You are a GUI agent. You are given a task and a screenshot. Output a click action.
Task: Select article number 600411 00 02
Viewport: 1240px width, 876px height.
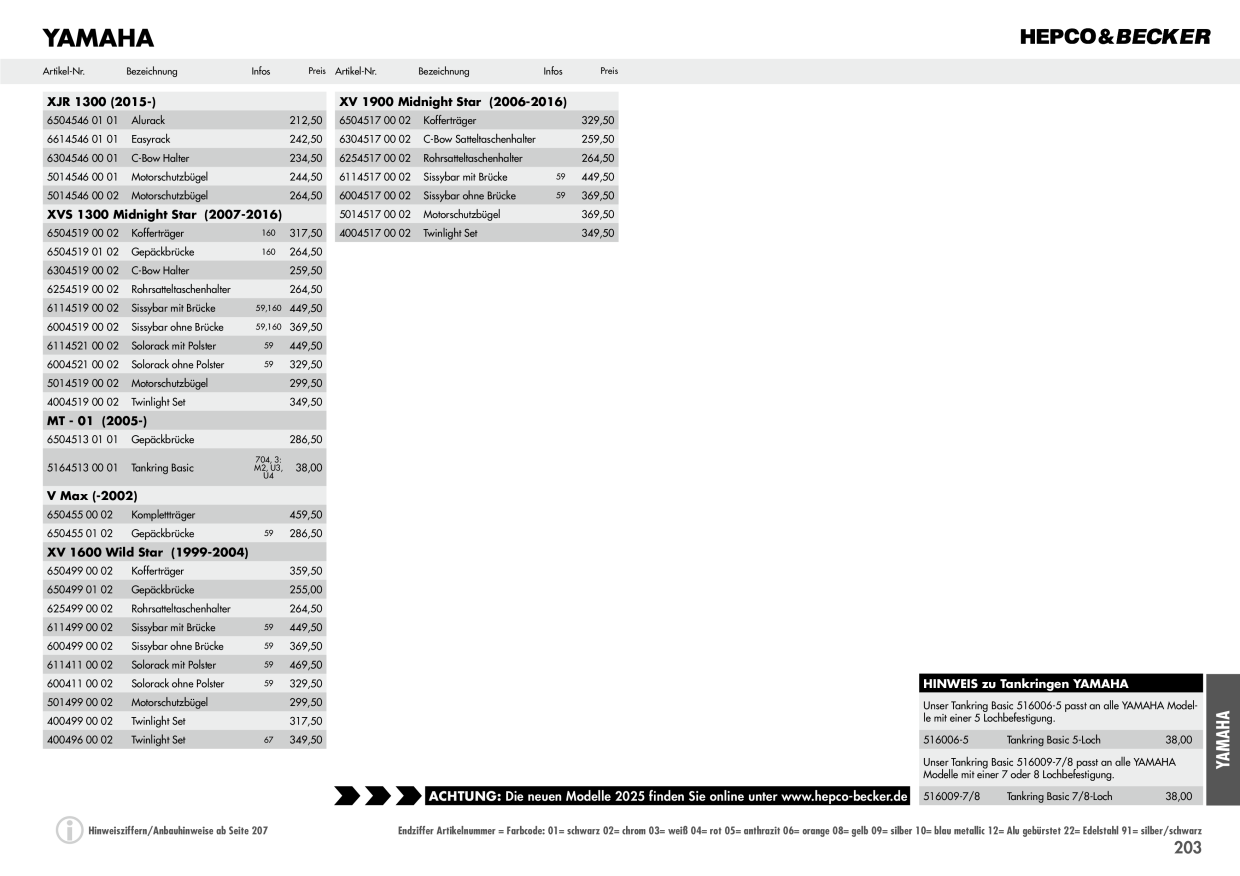tap(80, 684)
